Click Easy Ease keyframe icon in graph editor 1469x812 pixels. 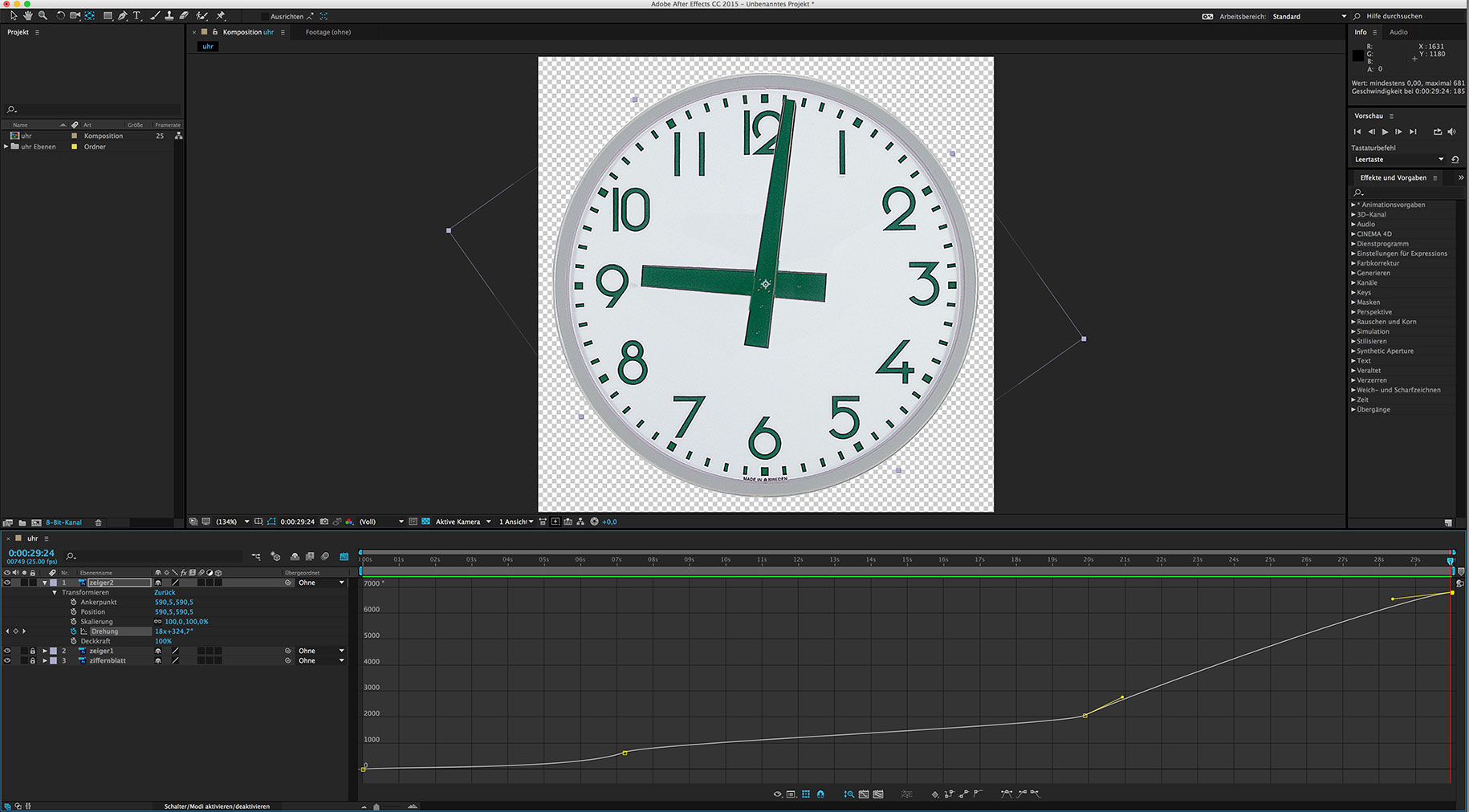tap(1007, 794)
